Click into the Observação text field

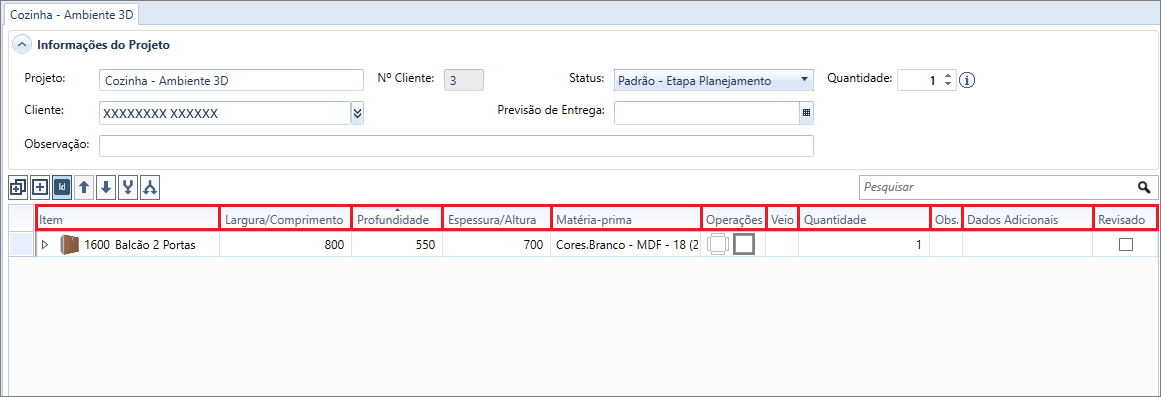click(x=456, y=146)
